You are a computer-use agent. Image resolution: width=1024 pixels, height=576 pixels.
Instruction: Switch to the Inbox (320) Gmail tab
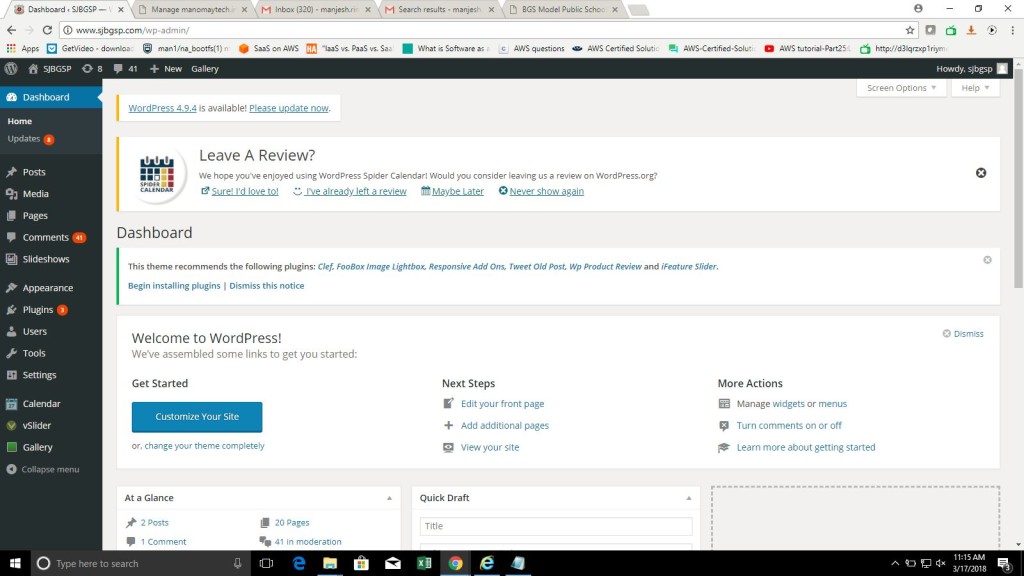click(316, 10)
